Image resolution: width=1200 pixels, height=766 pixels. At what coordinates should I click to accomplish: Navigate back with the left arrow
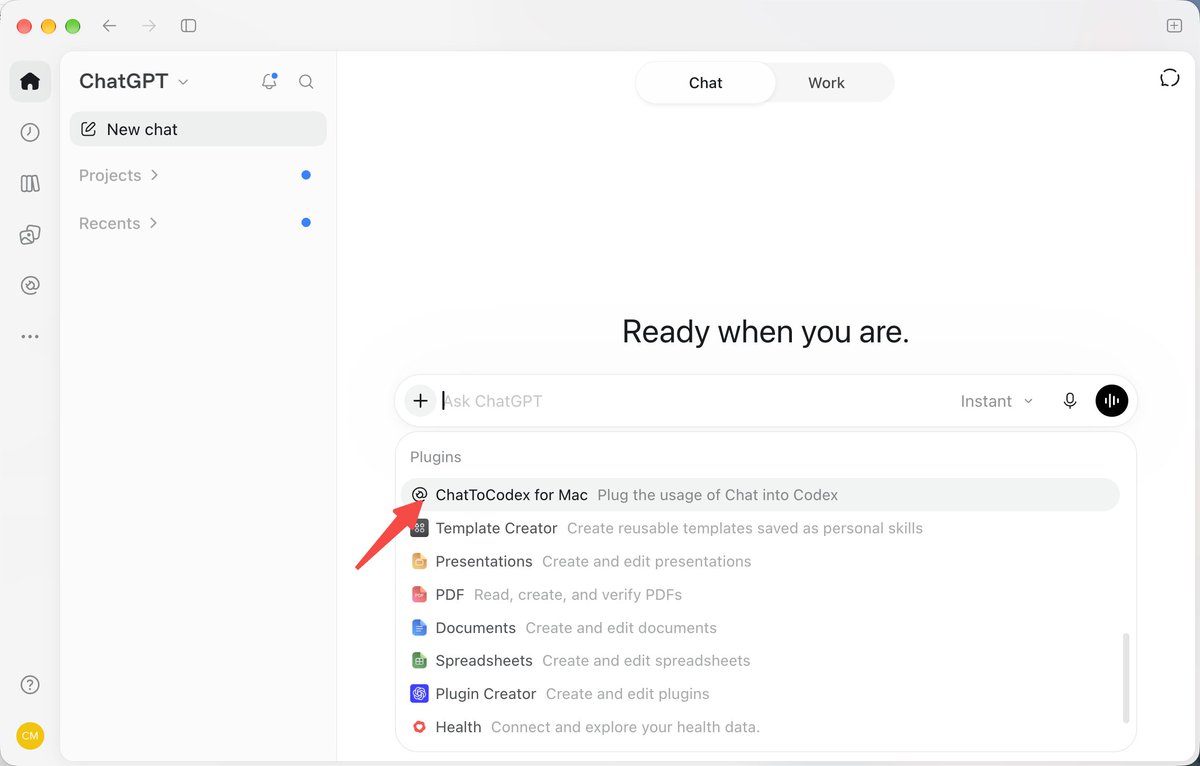click(110, 26)
